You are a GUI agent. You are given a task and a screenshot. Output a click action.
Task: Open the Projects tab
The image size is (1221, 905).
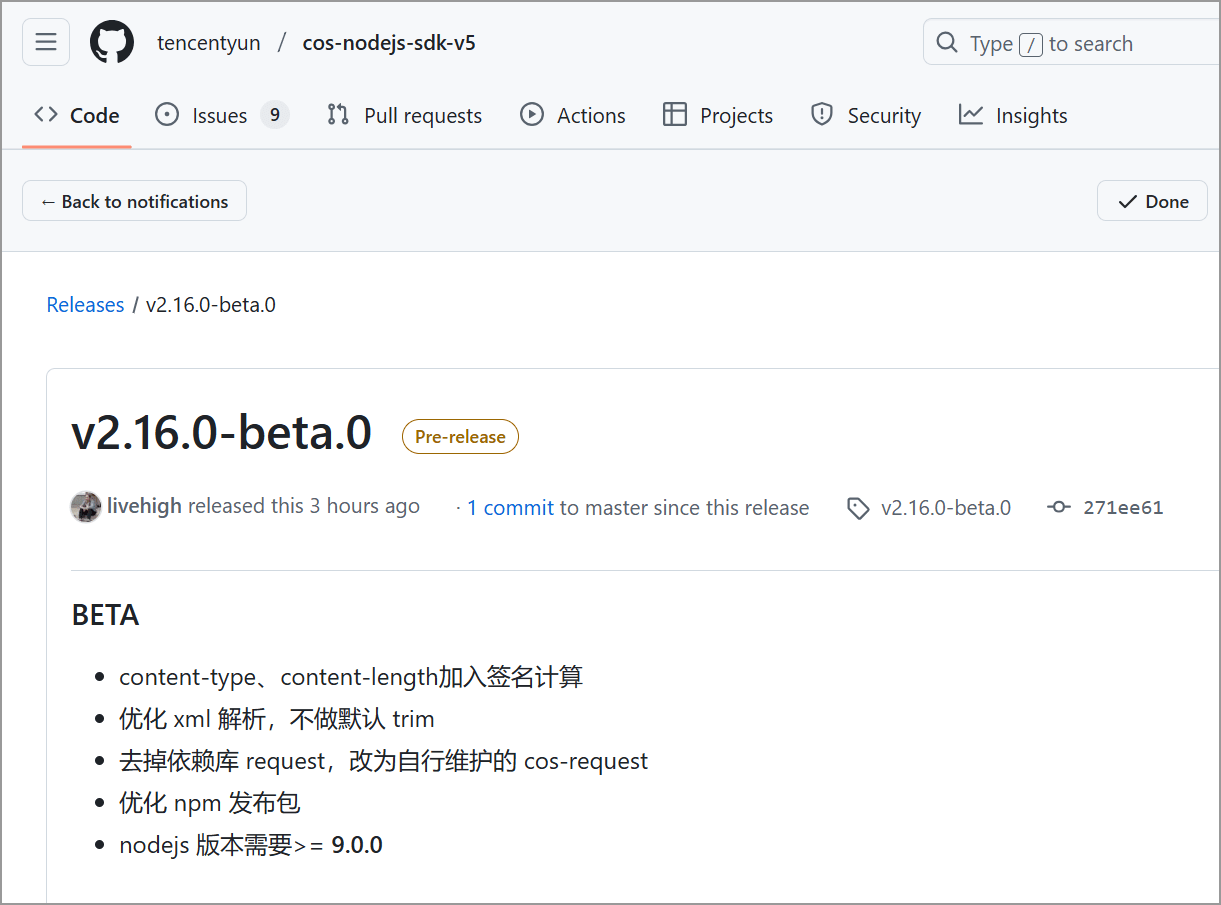718,116
